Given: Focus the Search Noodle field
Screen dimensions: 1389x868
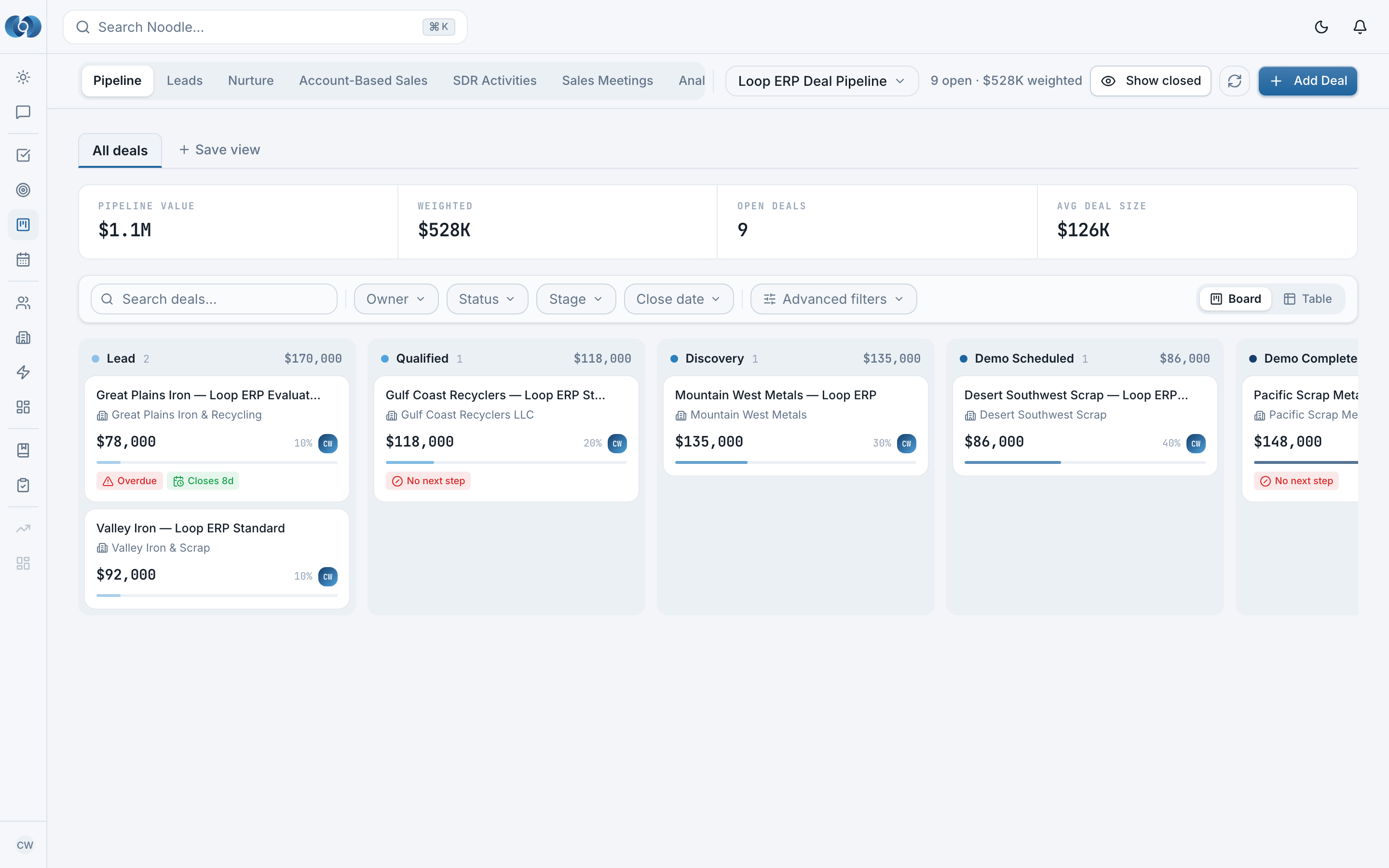Looking at the screenshot, I should tap(265, 27).
